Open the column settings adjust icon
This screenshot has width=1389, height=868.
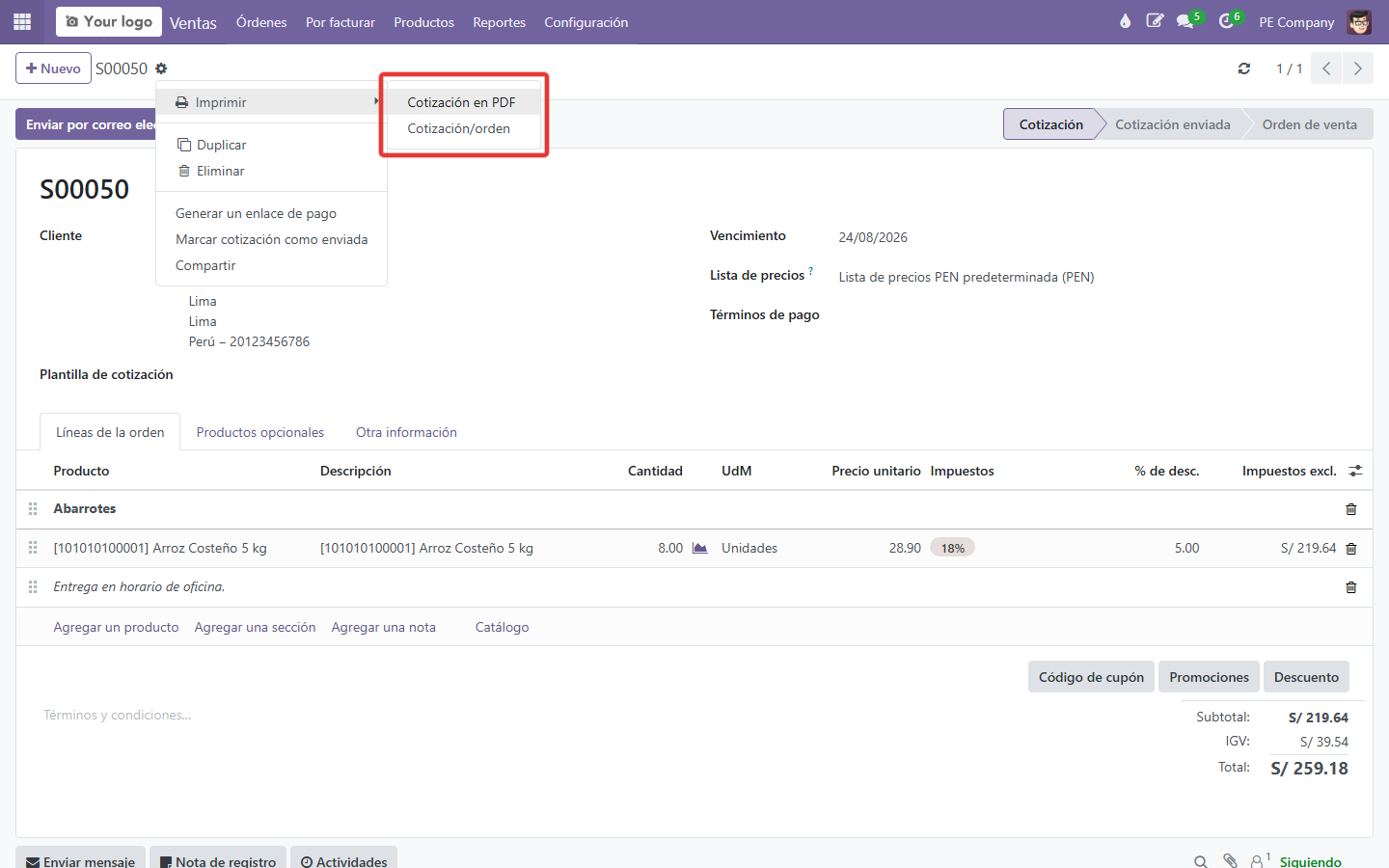click(1355, 471)
